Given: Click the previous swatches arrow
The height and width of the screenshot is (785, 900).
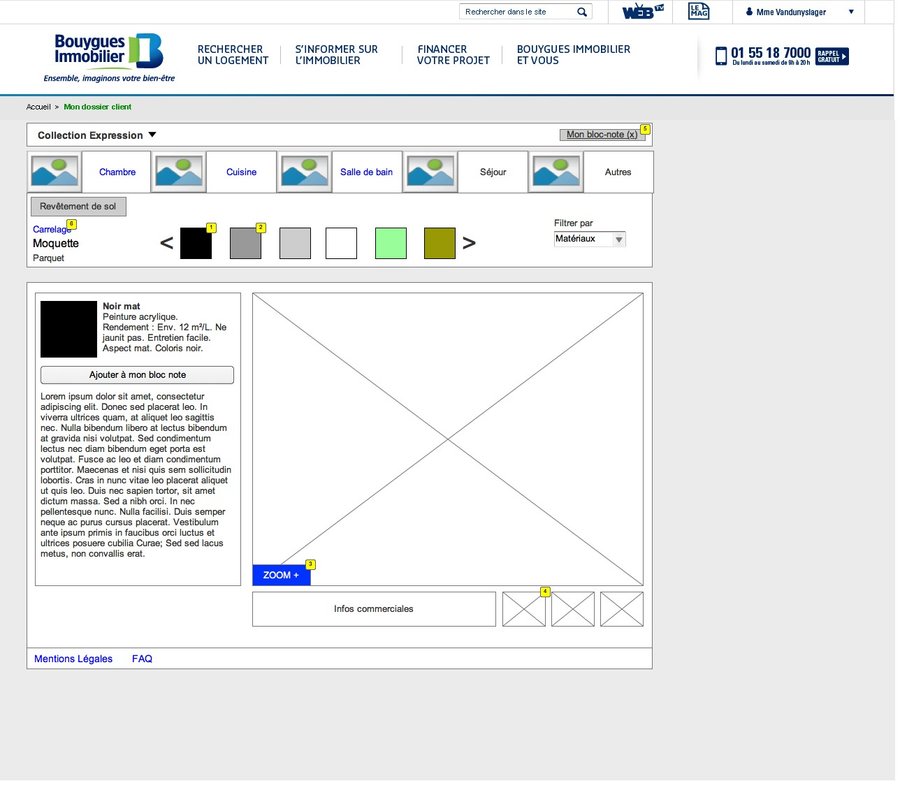Looking at the screenshot, I should tap(166, 243).
